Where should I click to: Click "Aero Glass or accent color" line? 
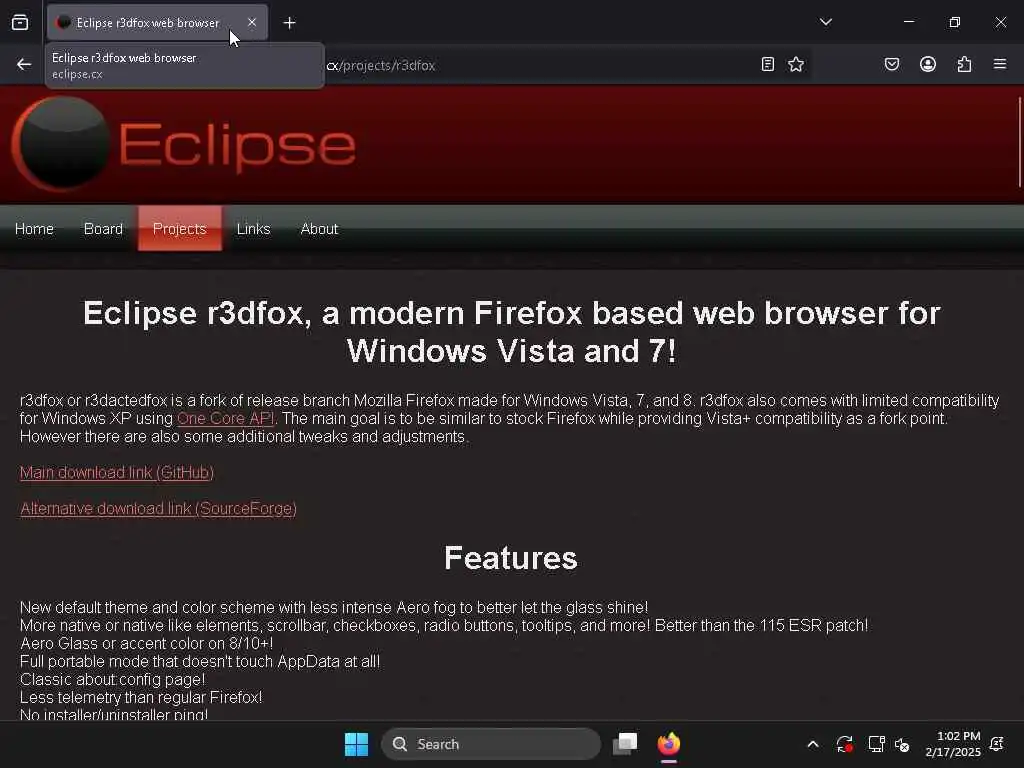[x=146, y=643]
